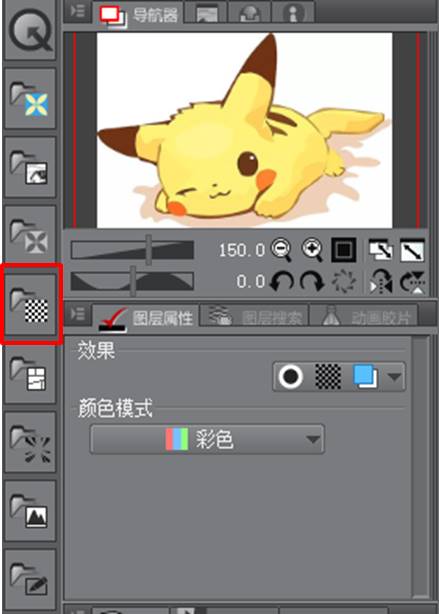Zoom out with the minus magnifier
This screenshot has width=439, height=614.
pos(281,250)
